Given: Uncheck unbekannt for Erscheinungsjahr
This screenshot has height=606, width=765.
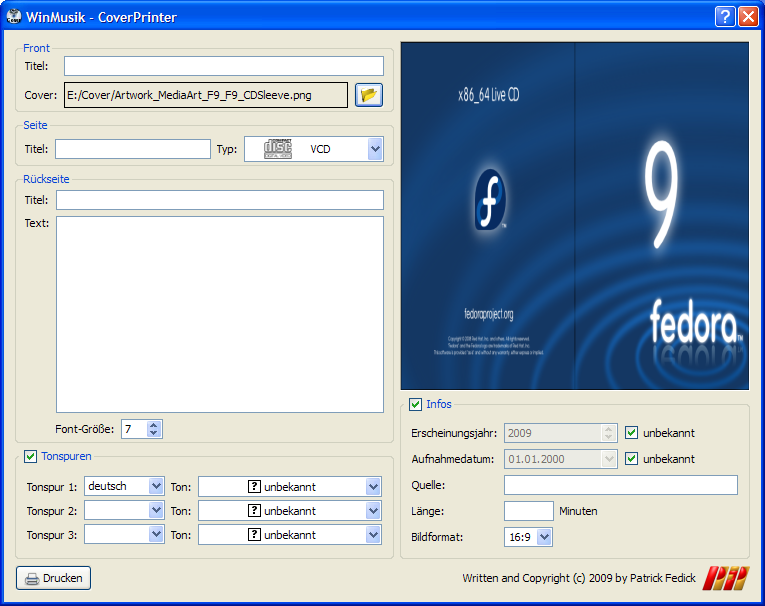Looking at the screenshot, I should click(631, 433).
